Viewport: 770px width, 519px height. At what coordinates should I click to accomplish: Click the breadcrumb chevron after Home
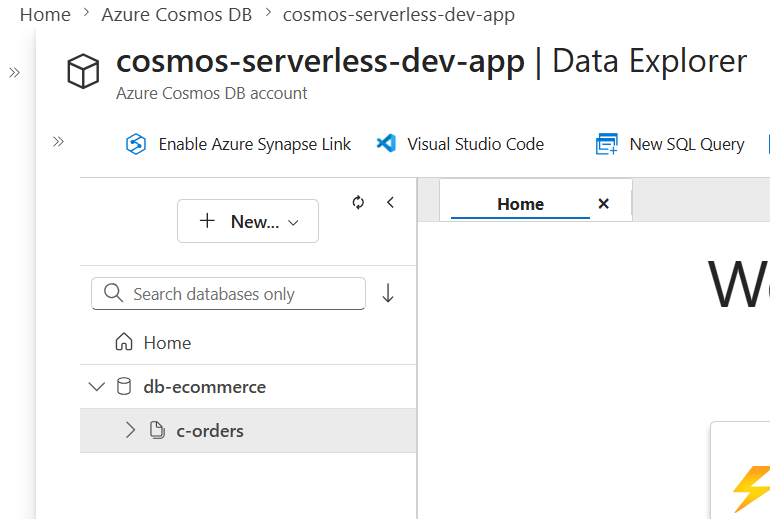86,13
